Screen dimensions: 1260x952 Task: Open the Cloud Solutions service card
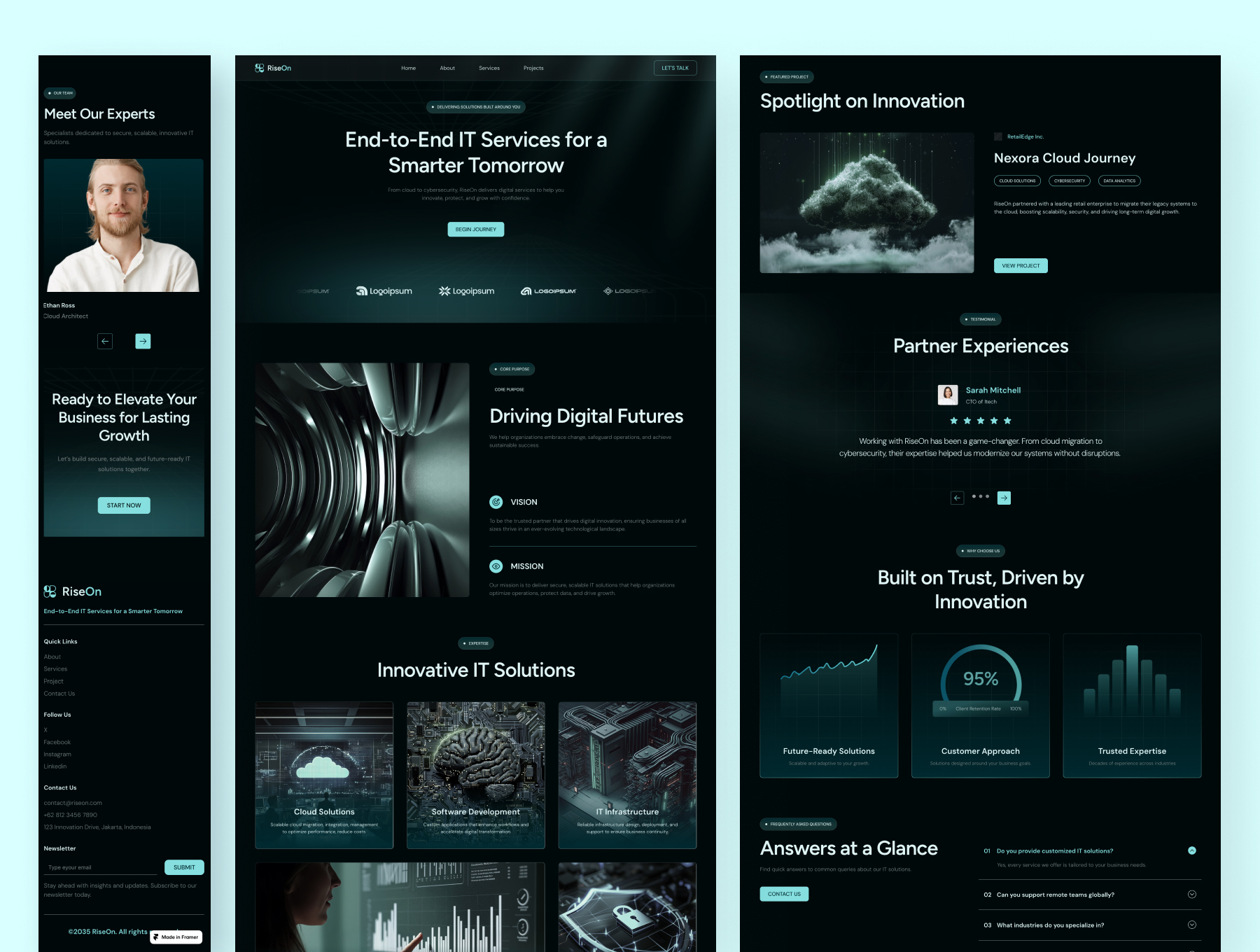click(x=324, y=775)
